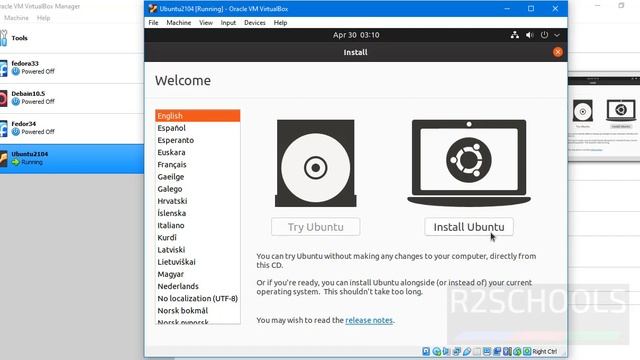This screenshot has height=360, width=640.
Task: Click the VM preview thumbnail in Manager
Action: click(604, 118)
